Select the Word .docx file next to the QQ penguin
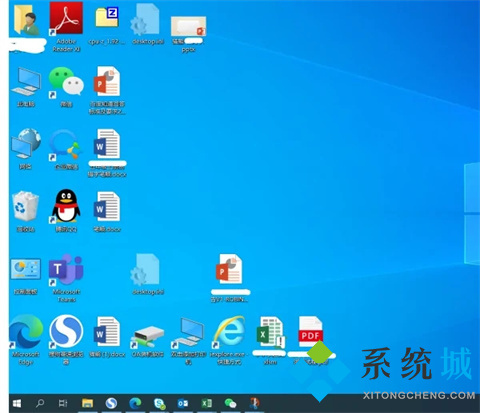The image size is (480, 413). [x=107, y=207]
